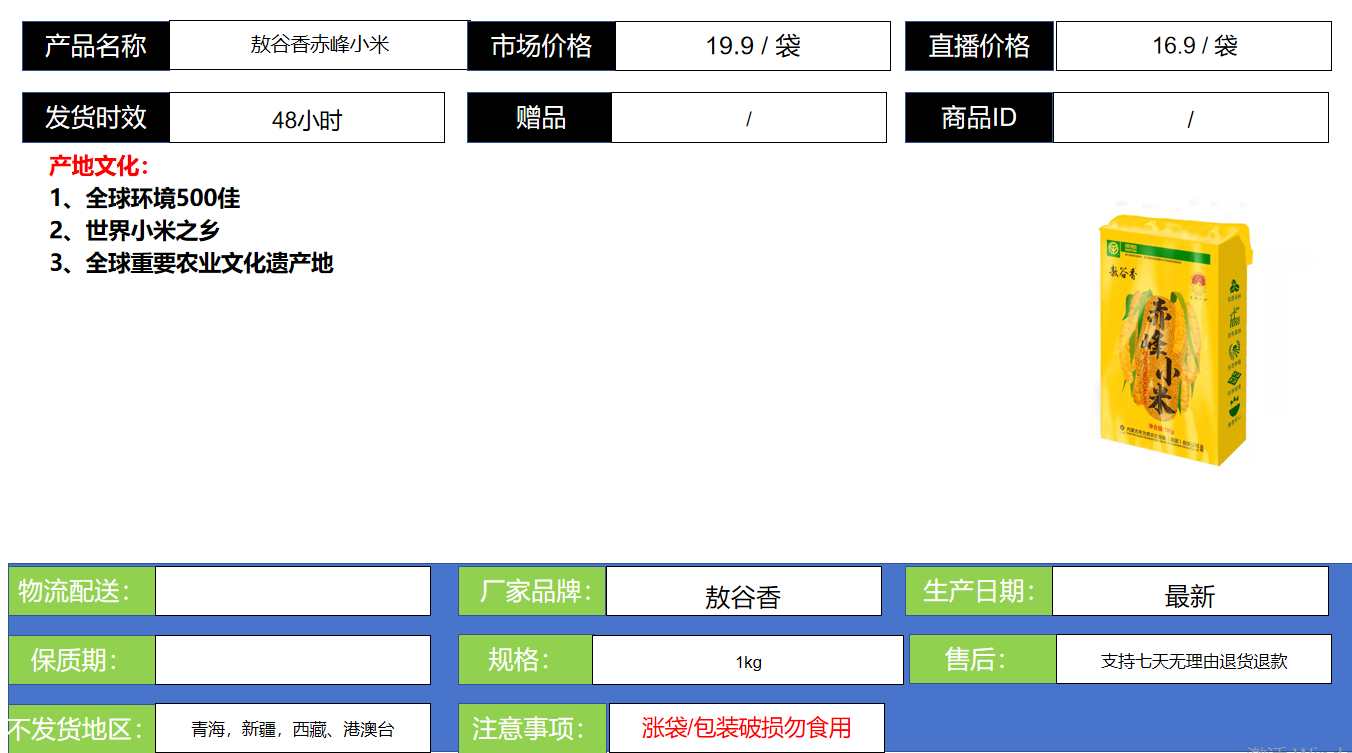
Task: Click the black 赠品 label
Action: tap(540, 118)
